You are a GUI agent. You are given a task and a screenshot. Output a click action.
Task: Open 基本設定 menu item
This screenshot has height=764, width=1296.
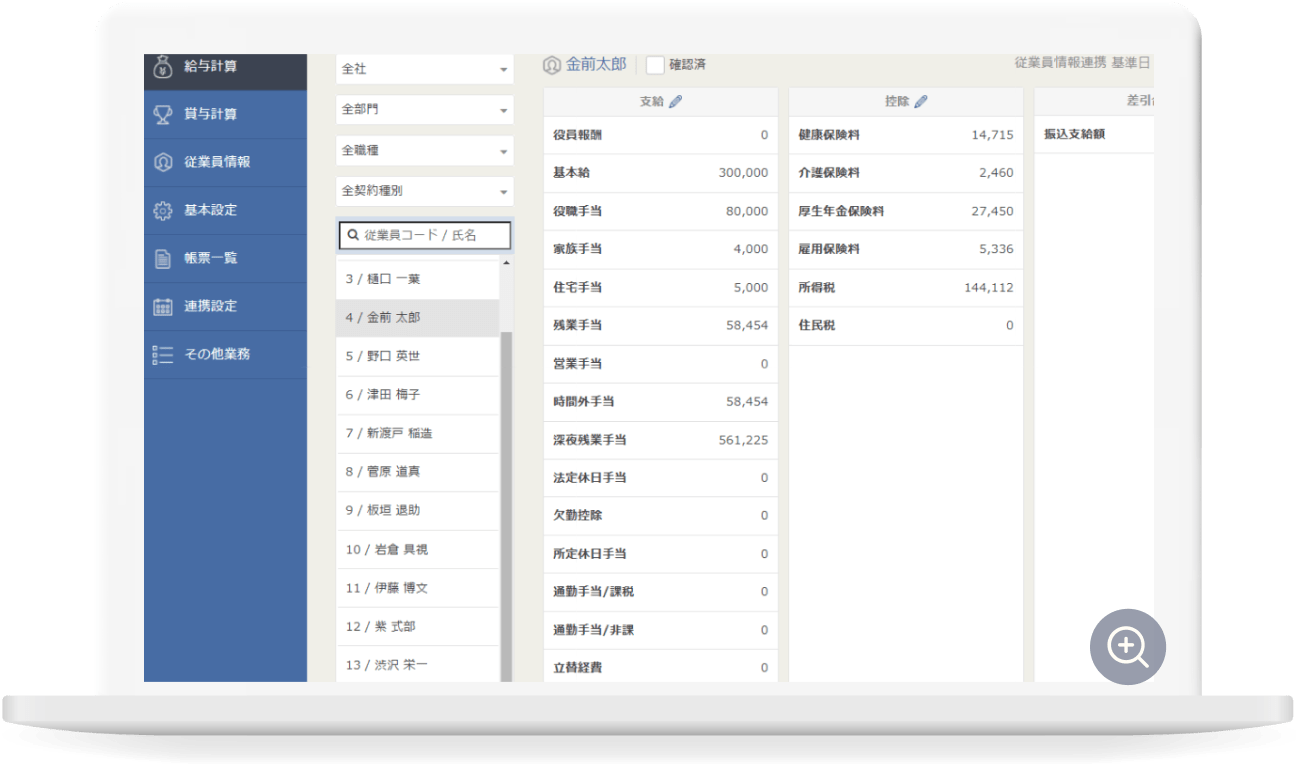tap(225, 210)
